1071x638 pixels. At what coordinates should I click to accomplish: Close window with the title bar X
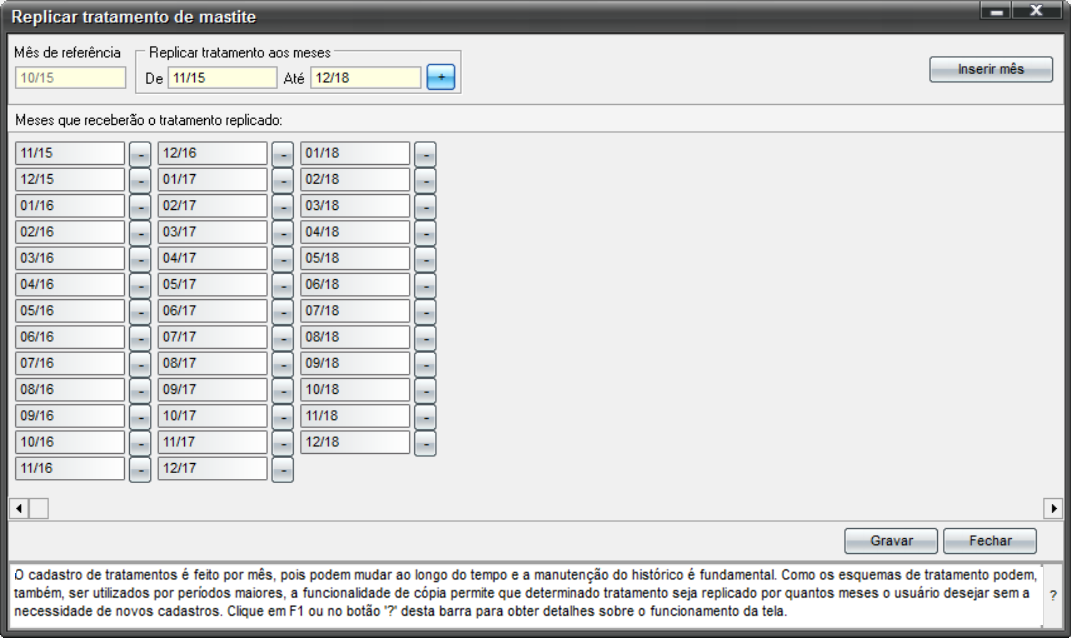1036,11
